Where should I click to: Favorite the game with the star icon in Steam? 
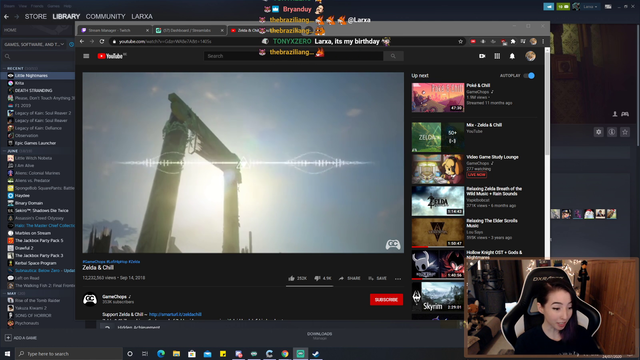tap(624, 132)
